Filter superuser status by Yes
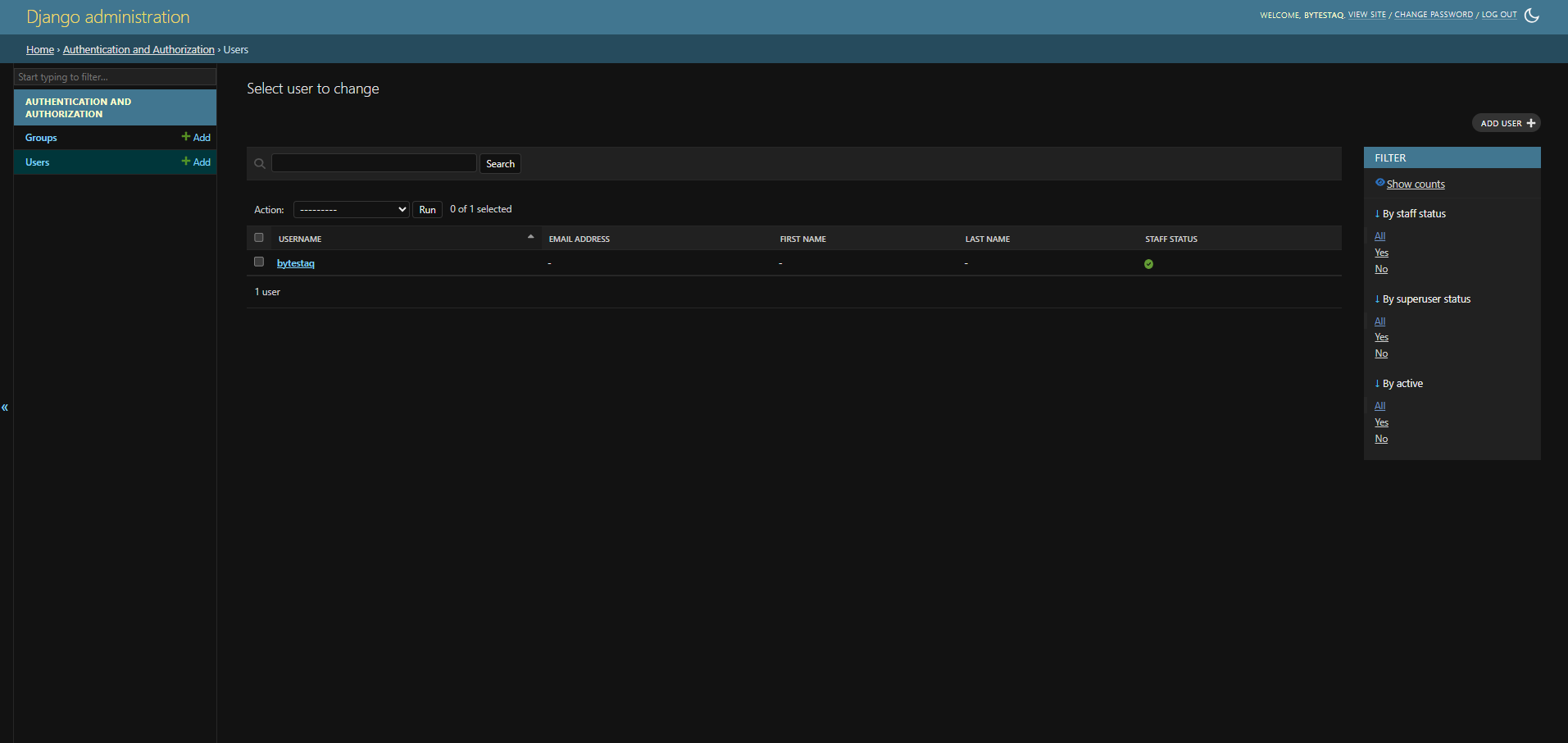Image resolution: width=1568 pixels, height=743 pixels. pyautogui.click(x=1381, y=337)
